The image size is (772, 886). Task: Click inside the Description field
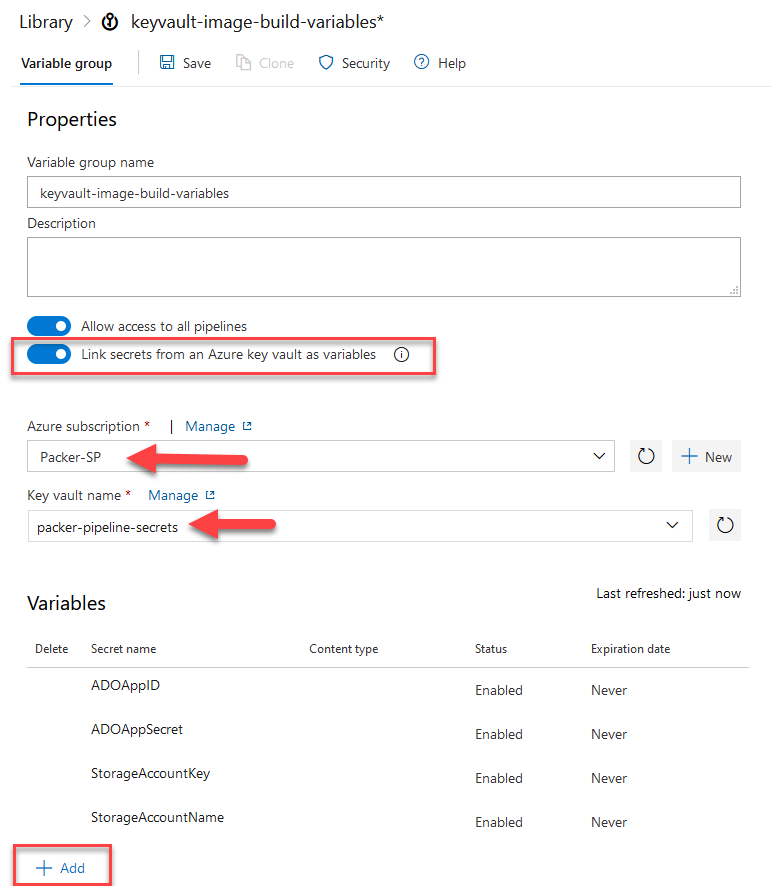tap(383, 266)
